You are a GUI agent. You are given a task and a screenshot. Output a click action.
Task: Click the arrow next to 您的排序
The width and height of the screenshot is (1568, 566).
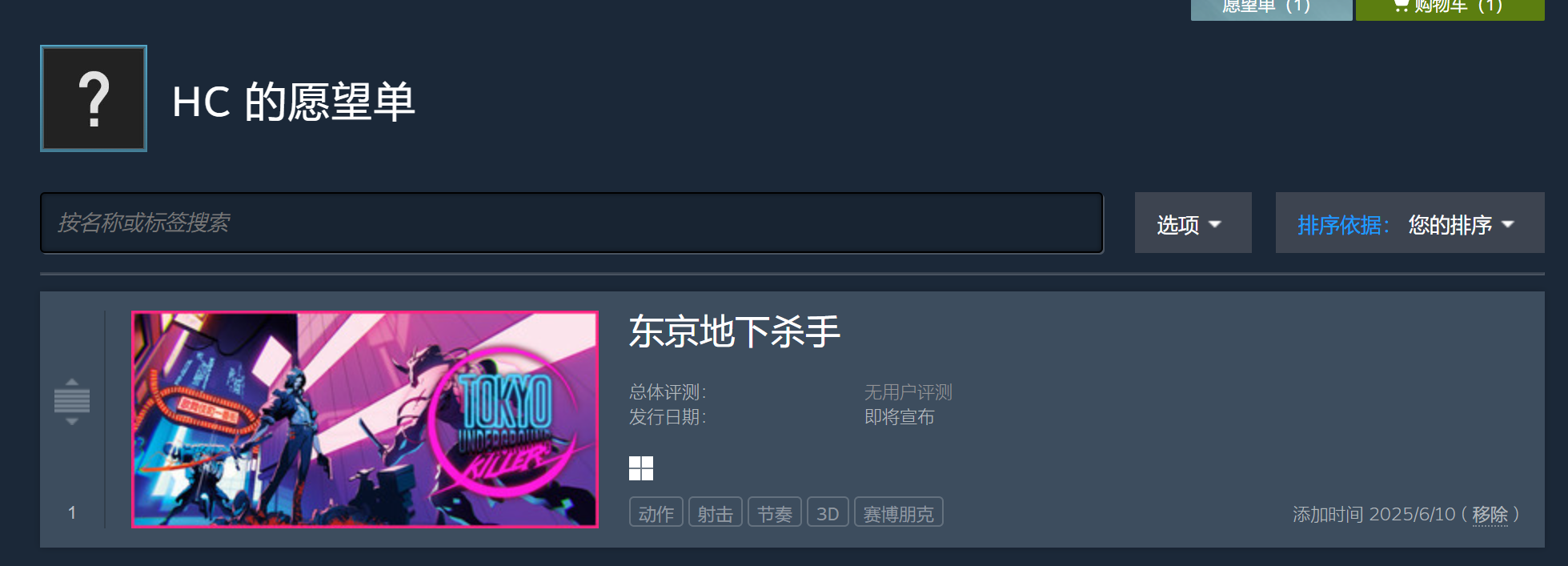(x=1508, y=224)
